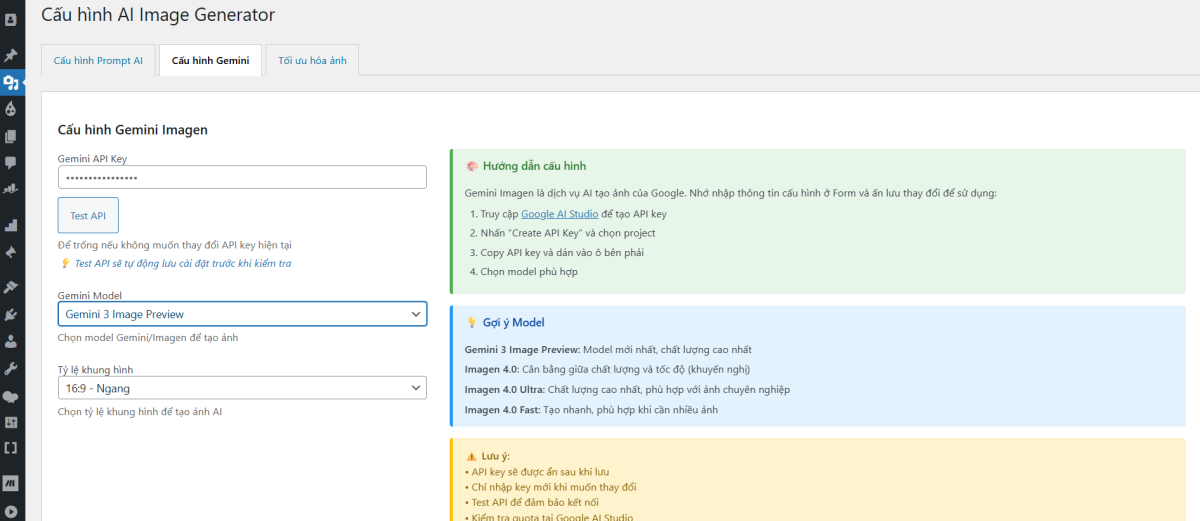The width and height of the screenshot is (1200, 521).
Task: Open Posts via the pushpin sidebar icon
Action: (x=11, y=55)
